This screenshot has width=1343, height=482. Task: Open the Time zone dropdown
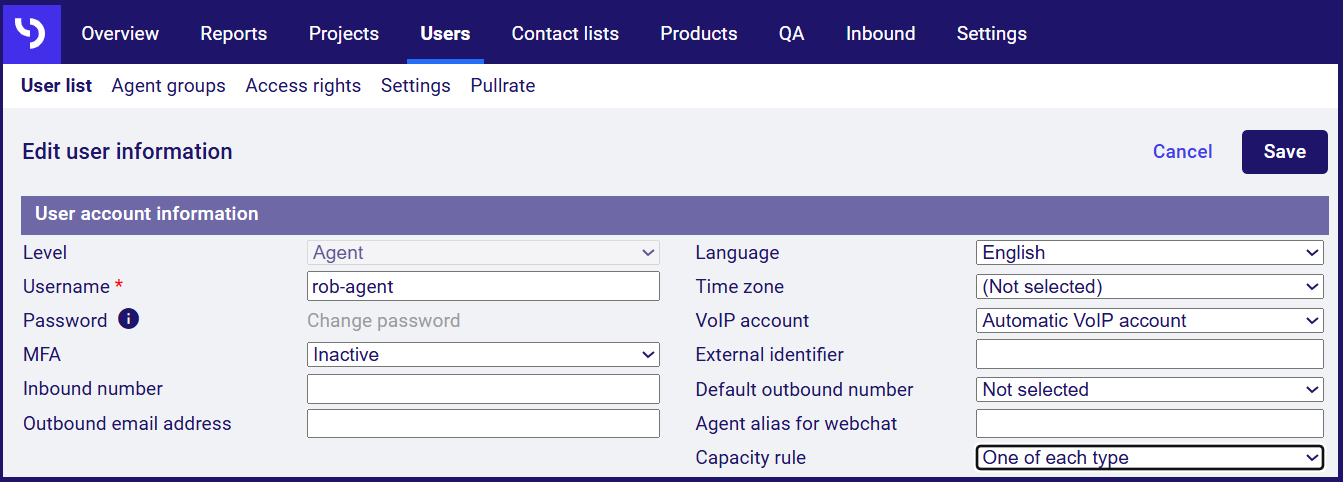tap(1149, 287)
